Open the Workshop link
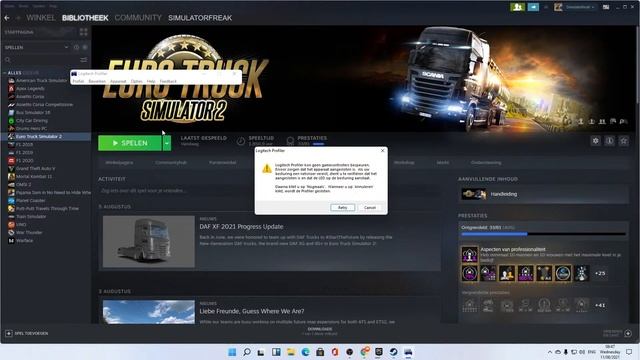The width and height of the screenshot is (640, 360). pos(404,162)
